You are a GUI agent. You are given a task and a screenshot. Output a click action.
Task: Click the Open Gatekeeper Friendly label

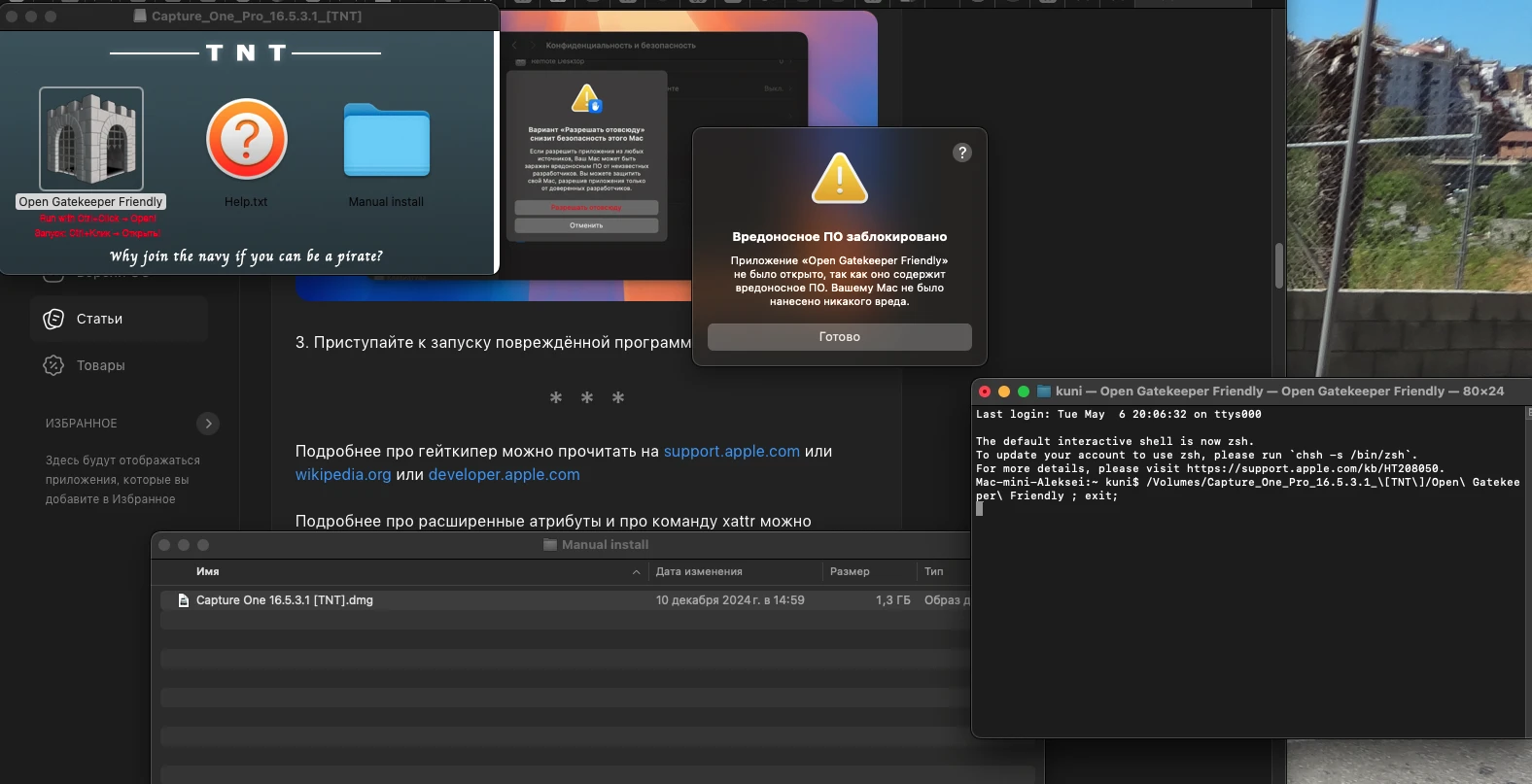click(91, 202)
